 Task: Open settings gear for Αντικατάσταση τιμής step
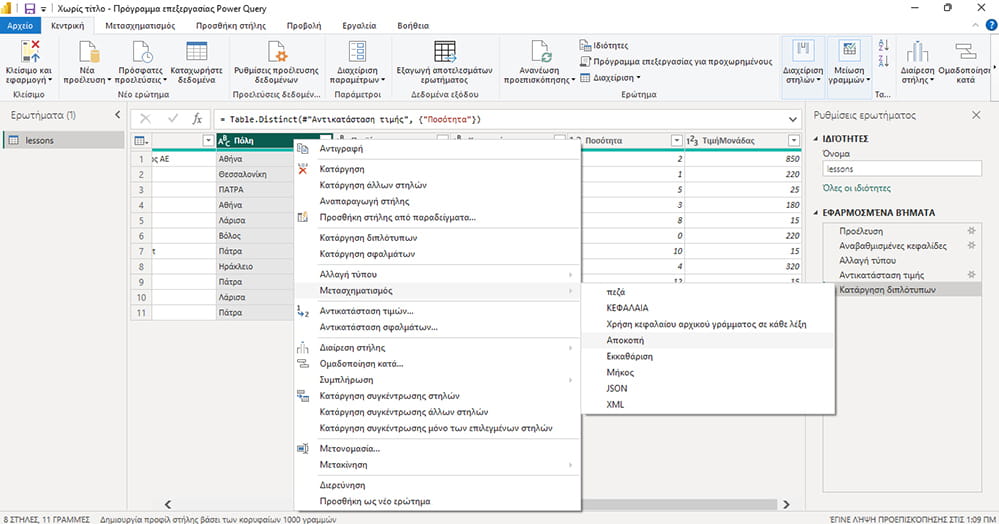[x=972, y=275]
